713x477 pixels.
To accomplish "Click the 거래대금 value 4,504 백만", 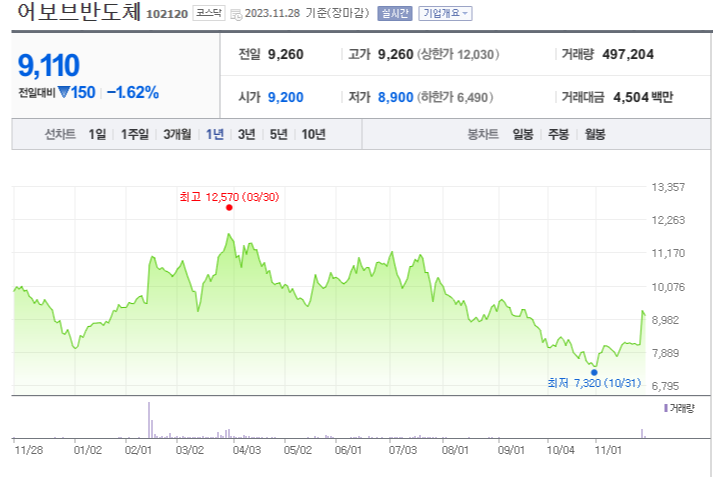I will [643, 97].
